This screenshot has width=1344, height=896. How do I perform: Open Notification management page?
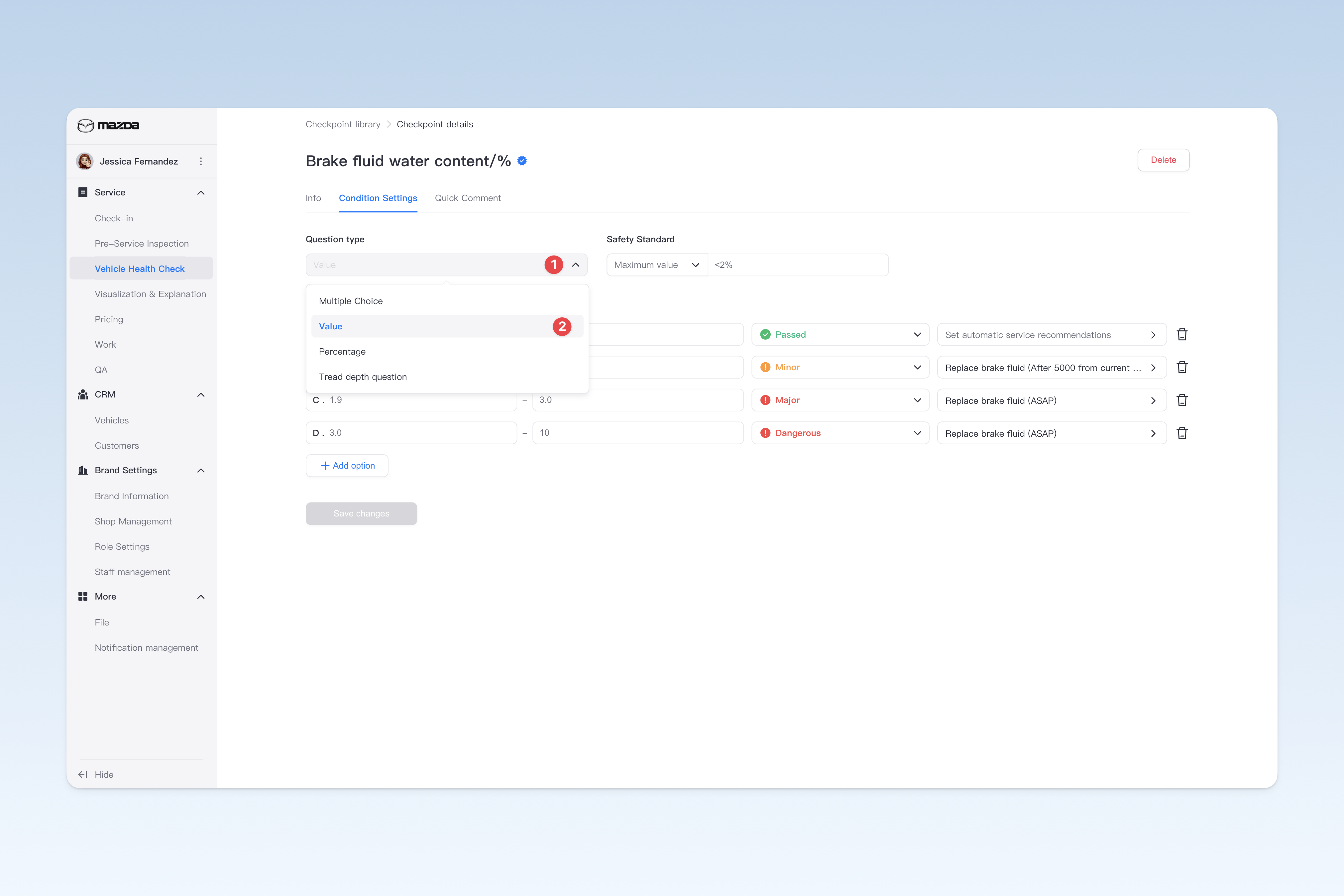pyautogui.click(x=146, y=647)
